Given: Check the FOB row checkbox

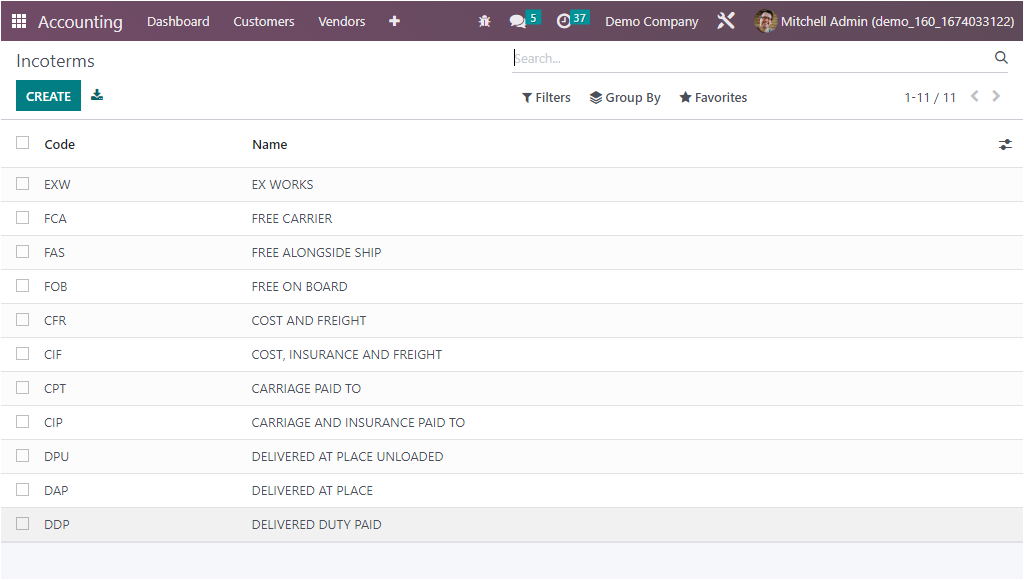Looking at the screenshot, I should point(23,285).
